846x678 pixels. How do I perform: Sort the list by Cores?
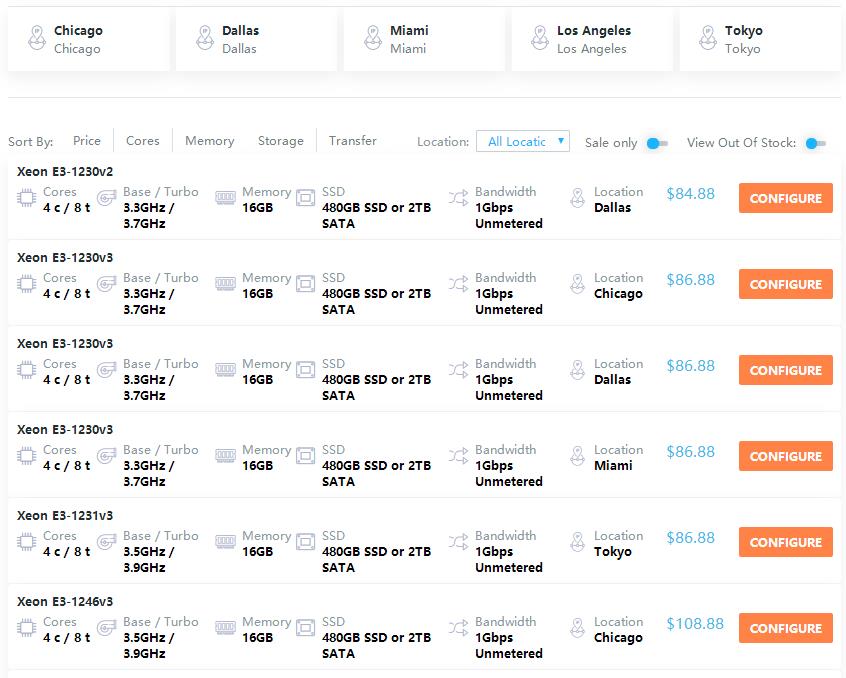[x=143, y=141]
